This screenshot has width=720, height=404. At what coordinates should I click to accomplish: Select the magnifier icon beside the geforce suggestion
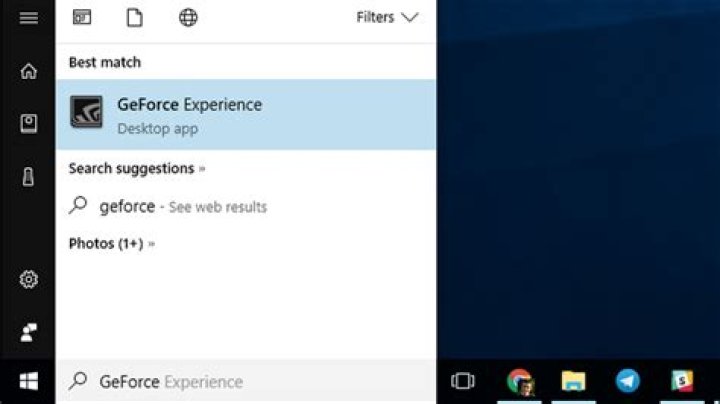pyautogui.click(x=78, y=205)
